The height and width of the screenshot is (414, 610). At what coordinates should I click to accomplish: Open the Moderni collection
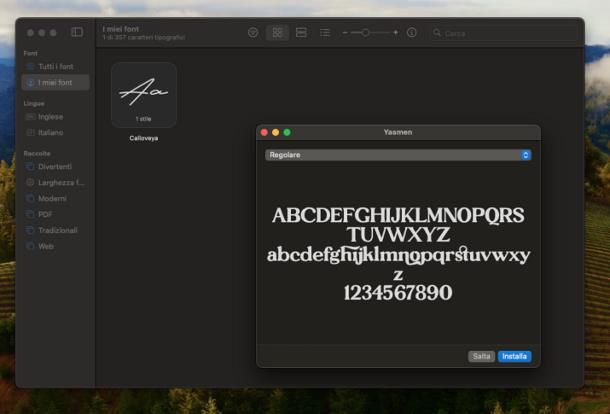click(56, 199)
